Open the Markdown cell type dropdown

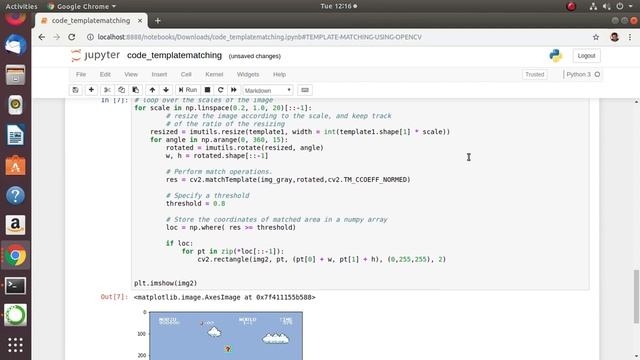pyautogui.click(x=267, y=90)
